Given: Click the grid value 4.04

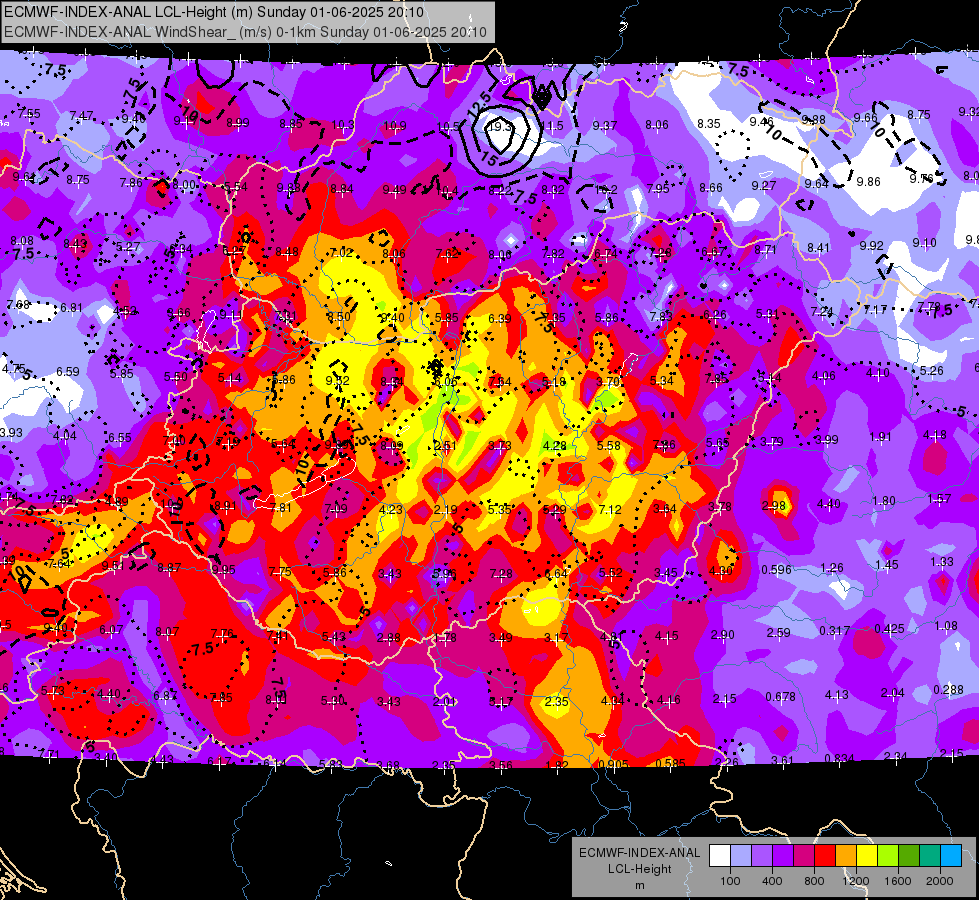Looking at the screenshot, I should (x=64, y=436).
